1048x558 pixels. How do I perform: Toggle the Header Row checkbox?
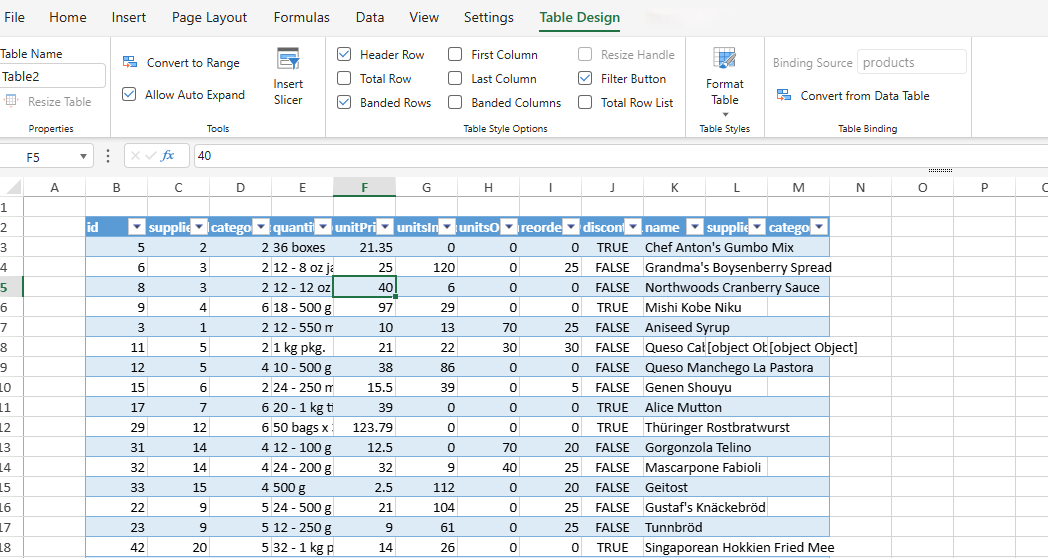(x=344, y=55)
